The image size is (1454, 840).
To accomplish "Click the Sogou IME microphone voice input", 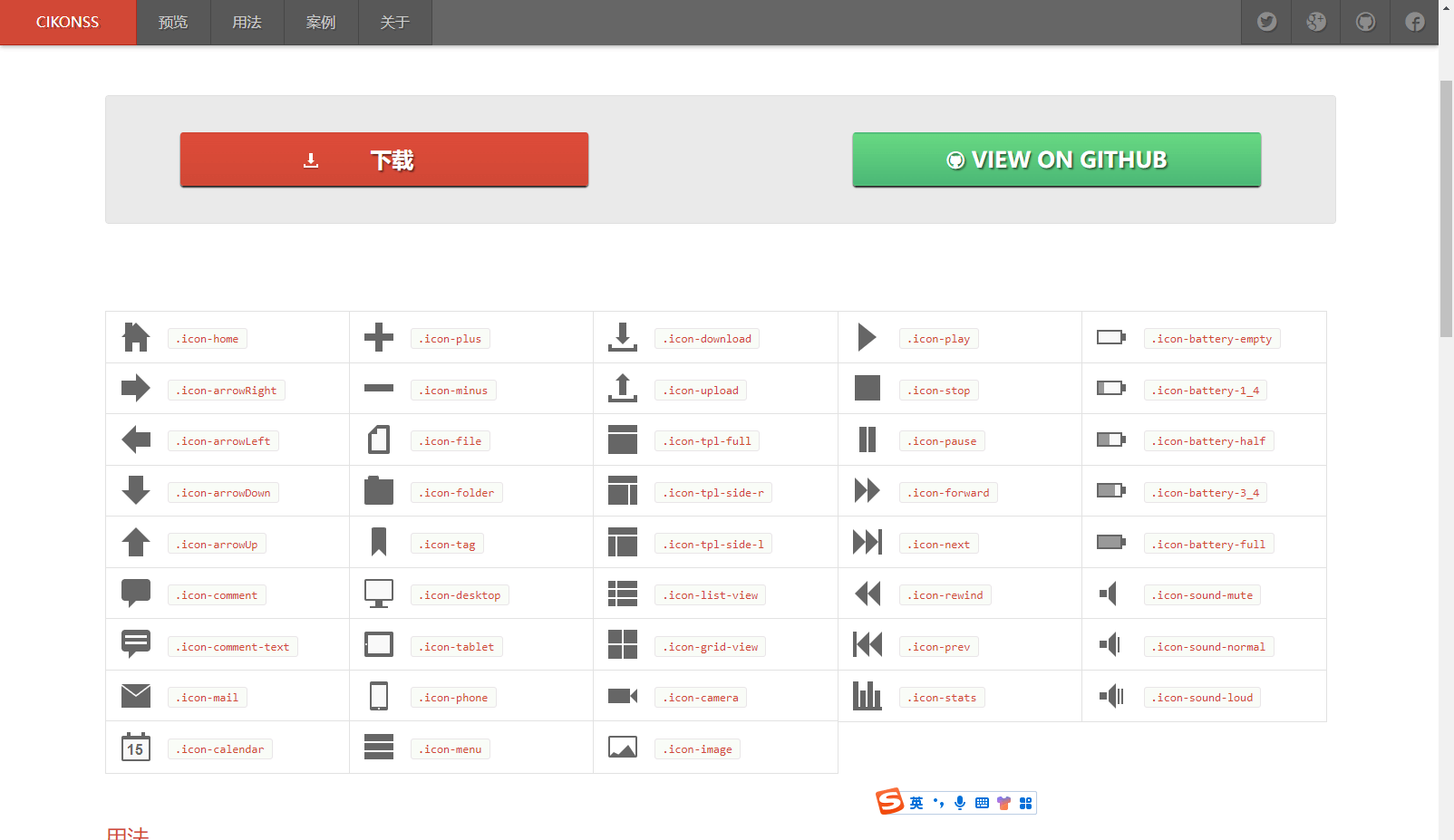I will 960,803.
